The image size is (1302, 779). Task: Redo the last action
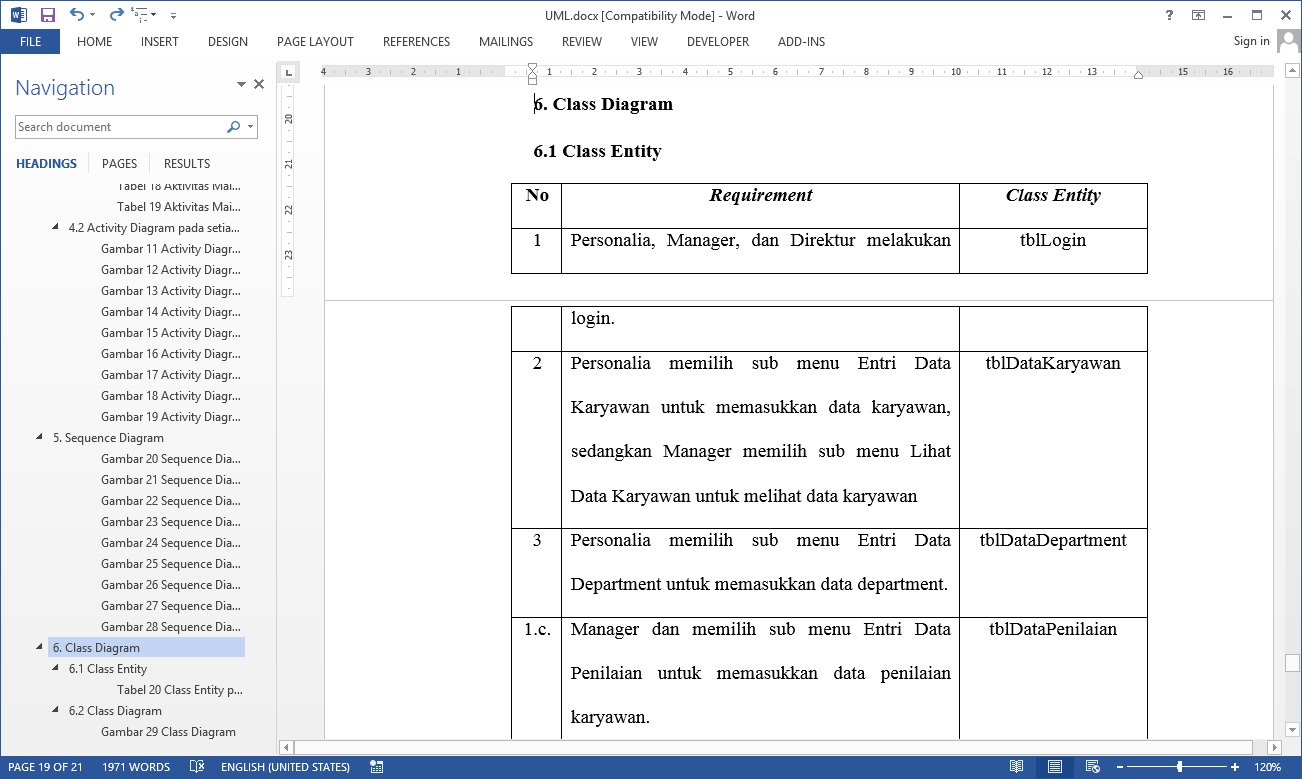116,15
